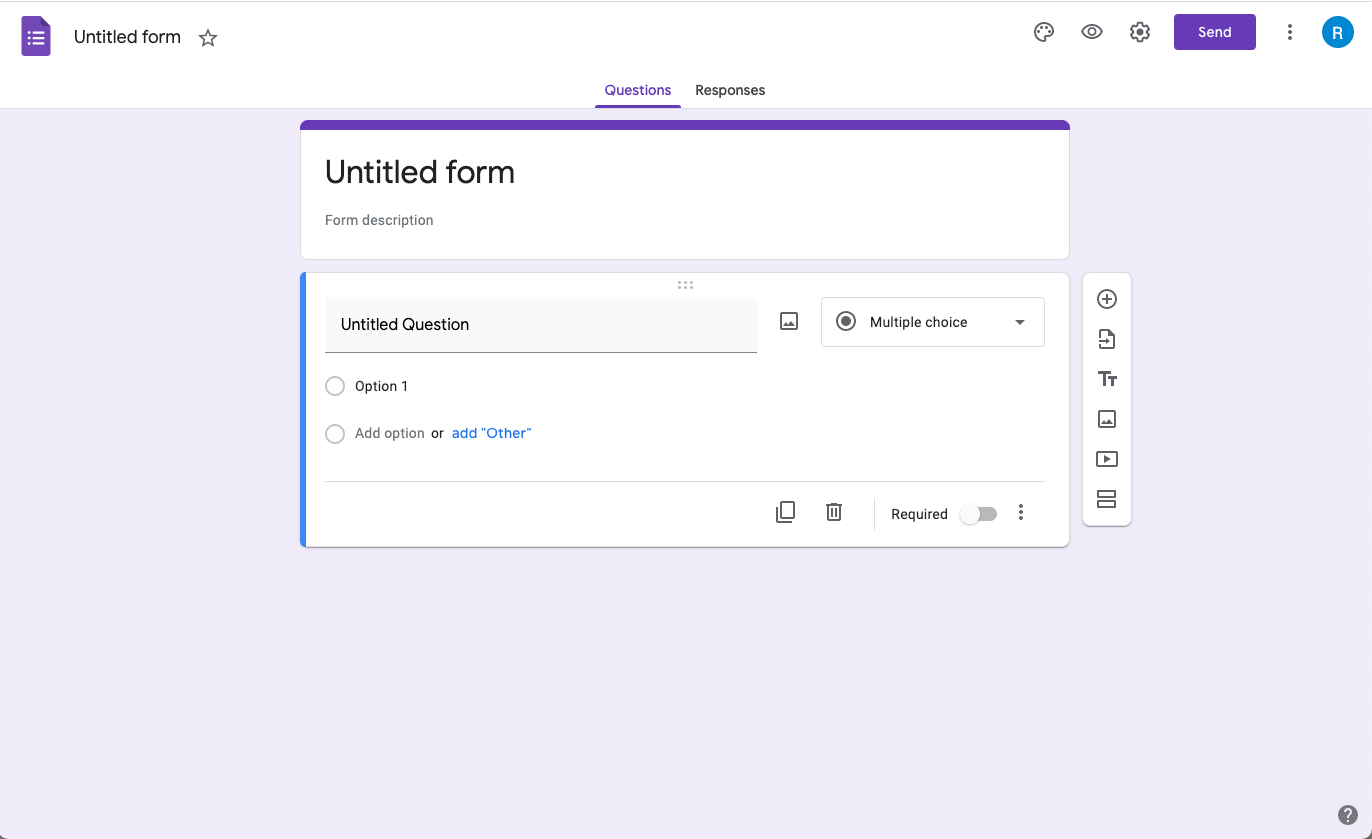Add a title and description block
Image resolution: width=1372 pixels, height=839 pixels.
click(1106, 379)
